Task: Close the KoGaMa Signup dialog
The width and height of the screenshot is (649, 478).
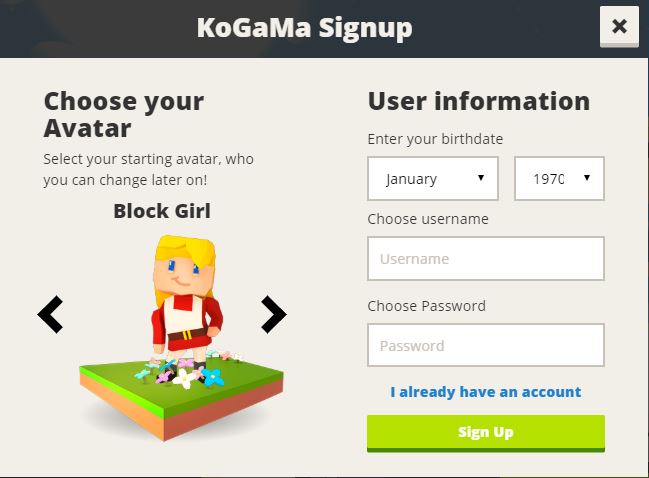Action: [x=619, y=26]
